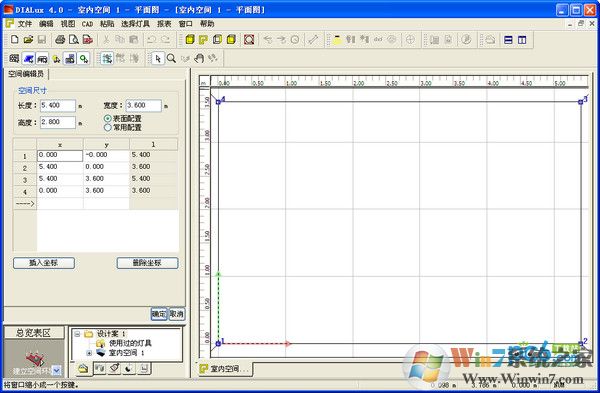Open the last output tab icon below tree
The height and width of the screenshot is (393, 600).
pos(144,368)
